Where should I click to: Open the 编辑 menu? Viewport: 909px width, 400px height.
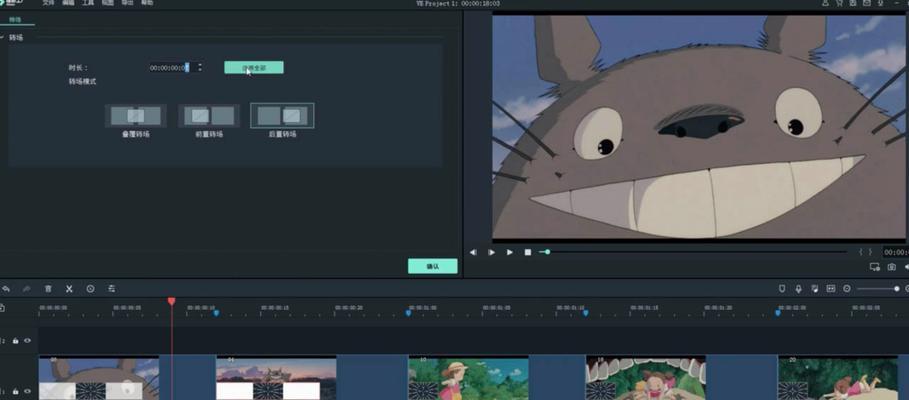68,3
